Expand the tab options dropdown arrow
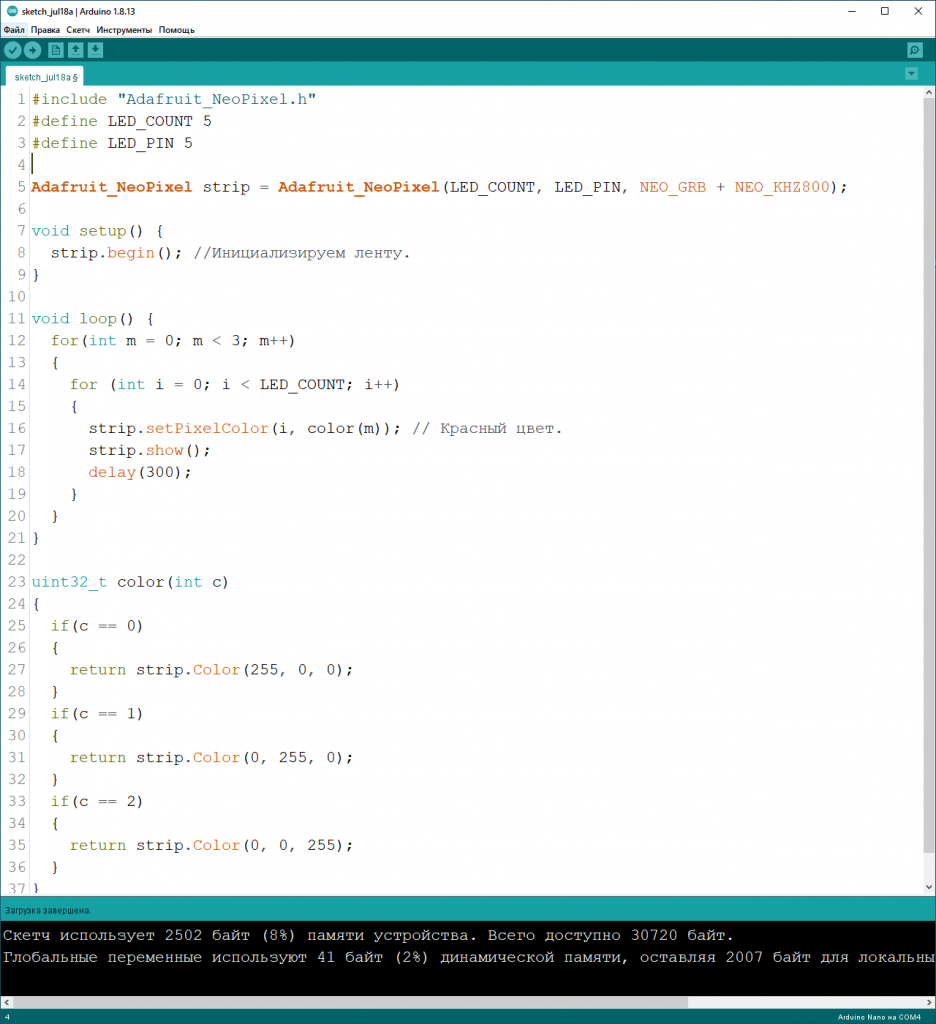The height and width of the screenshot is (1024, 936). click(911, 74)
